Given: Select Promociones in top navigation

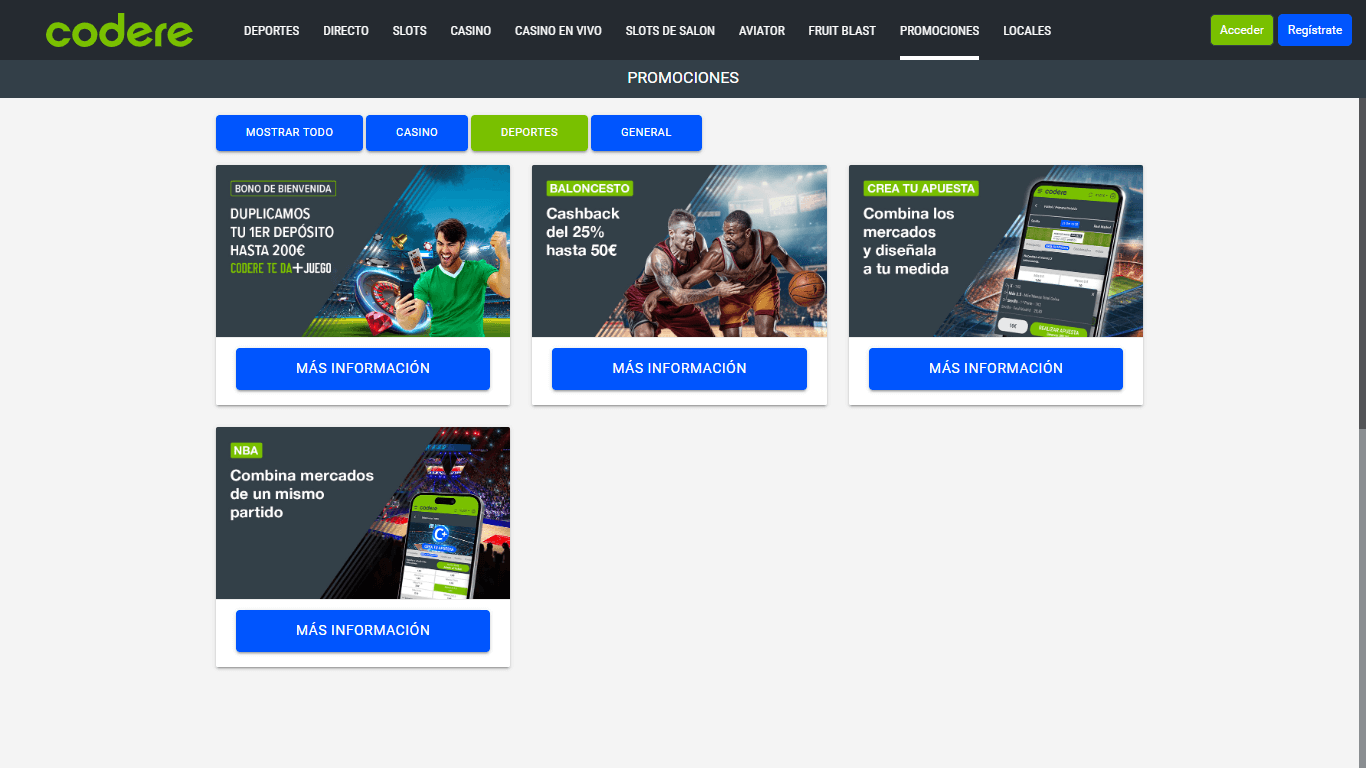Looking at the screenshot, I should [x=939, y=31].
